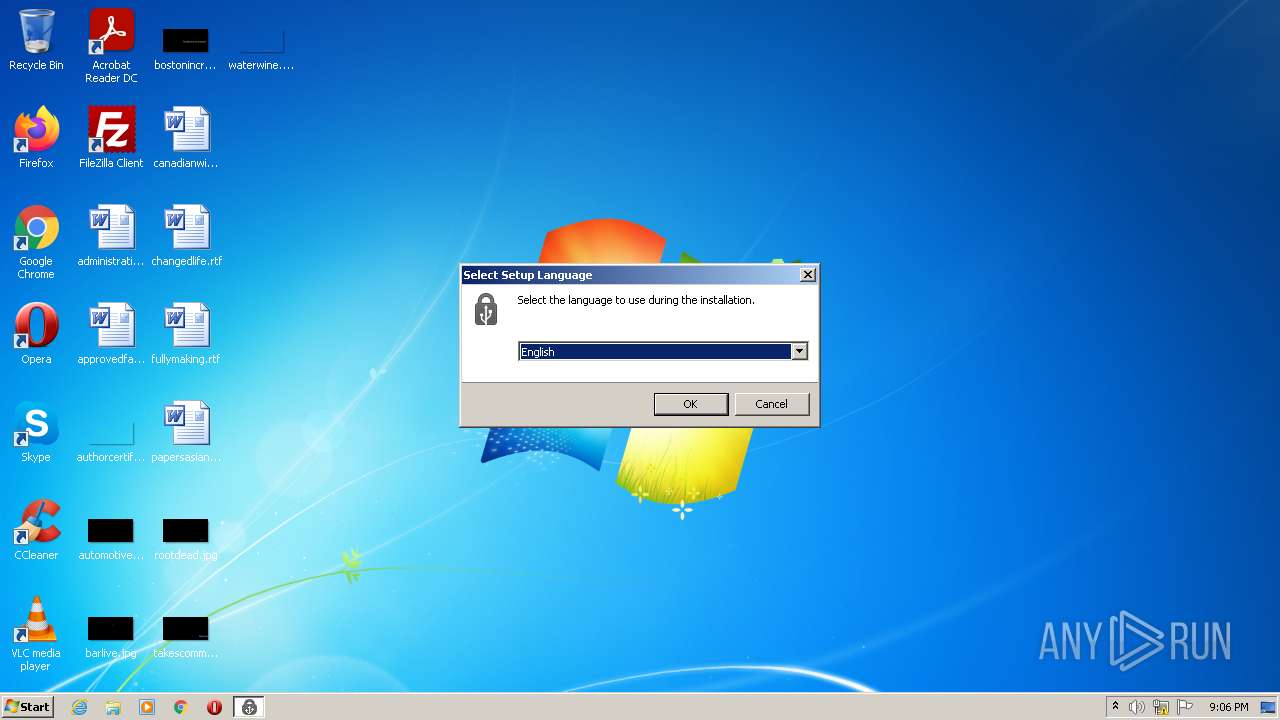This screenshot has width=1280, height=720.
Task: Open the Recycle Bin desktop icon
Action: pyautogui.click(x=36, y=40)
